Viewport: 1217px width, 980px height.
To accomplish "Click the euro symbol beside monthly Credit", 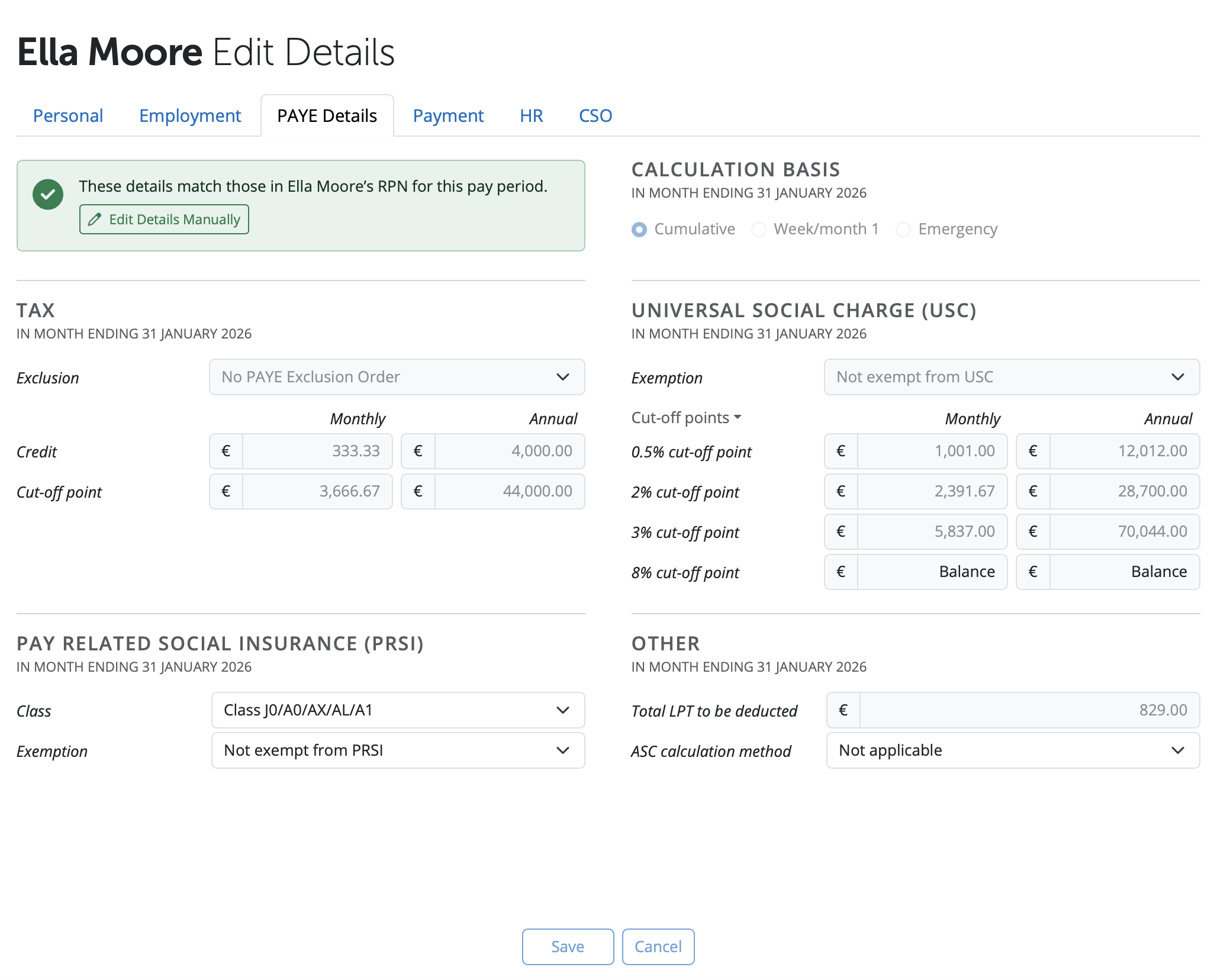I will (x=226, y=451).
